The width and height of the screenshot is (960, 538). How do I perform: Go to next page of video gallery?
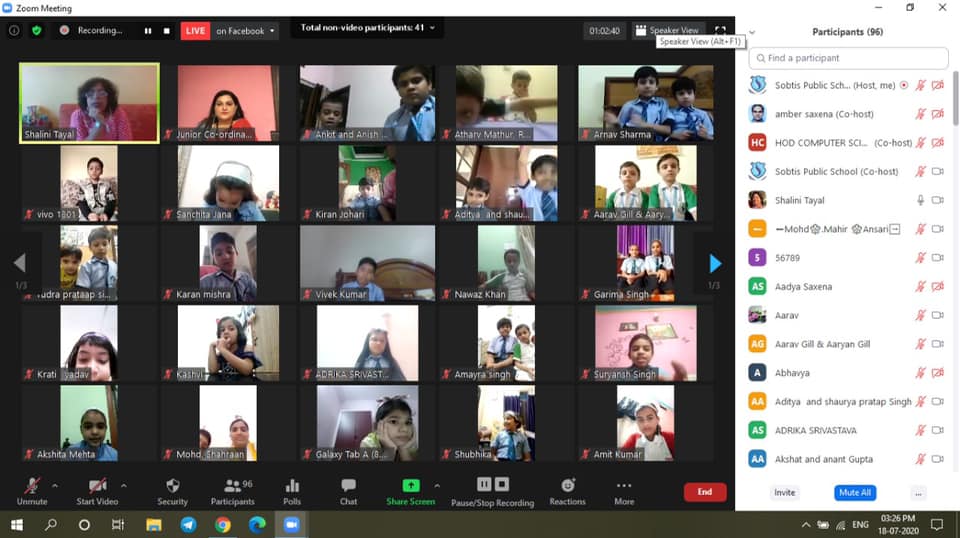click(x=714, y=263)
